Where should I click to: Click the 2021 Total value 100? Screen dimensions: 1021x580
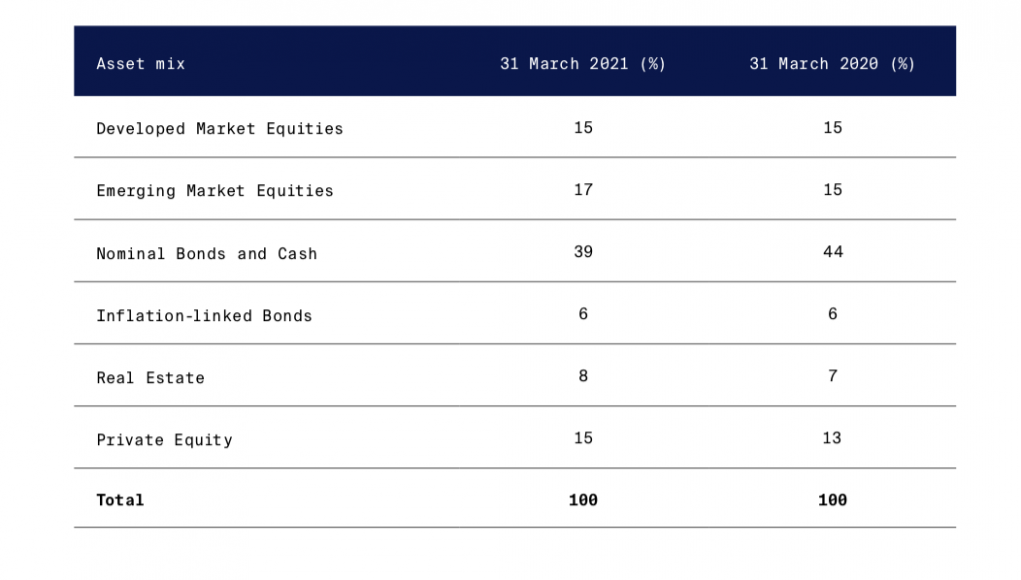(583, 500)
